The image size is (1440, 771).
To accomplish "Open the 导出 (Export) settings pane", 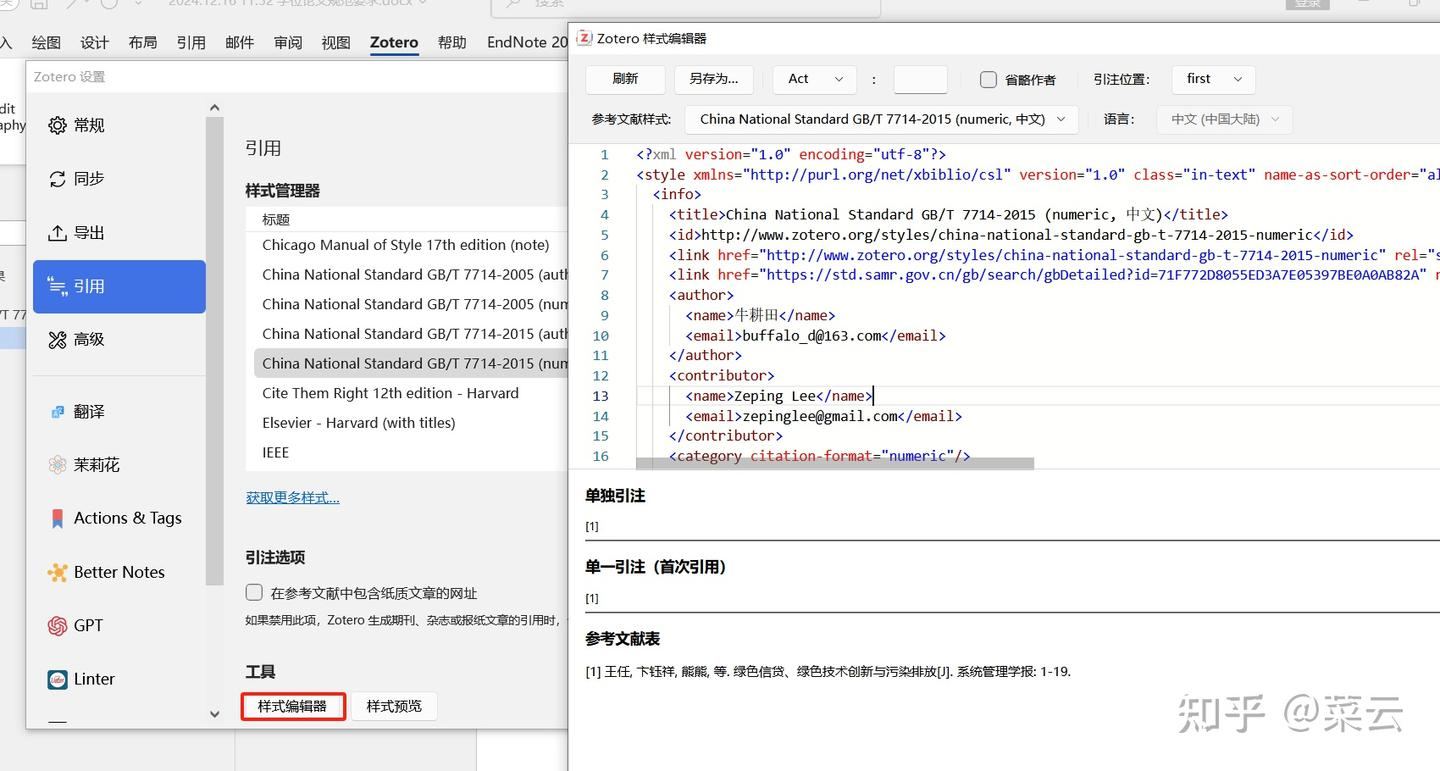I will click(89, 233).
